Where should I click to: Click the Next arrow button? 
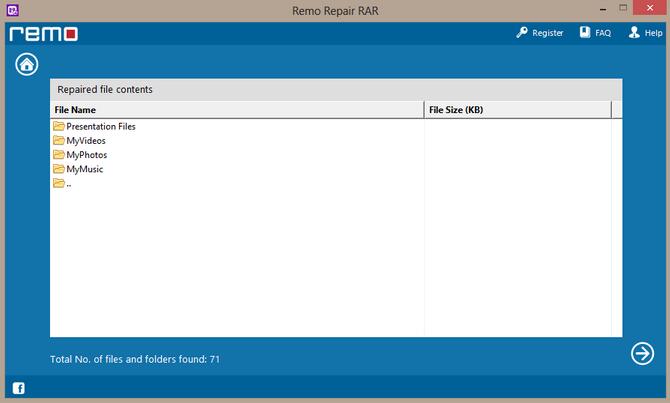[642, 353]
